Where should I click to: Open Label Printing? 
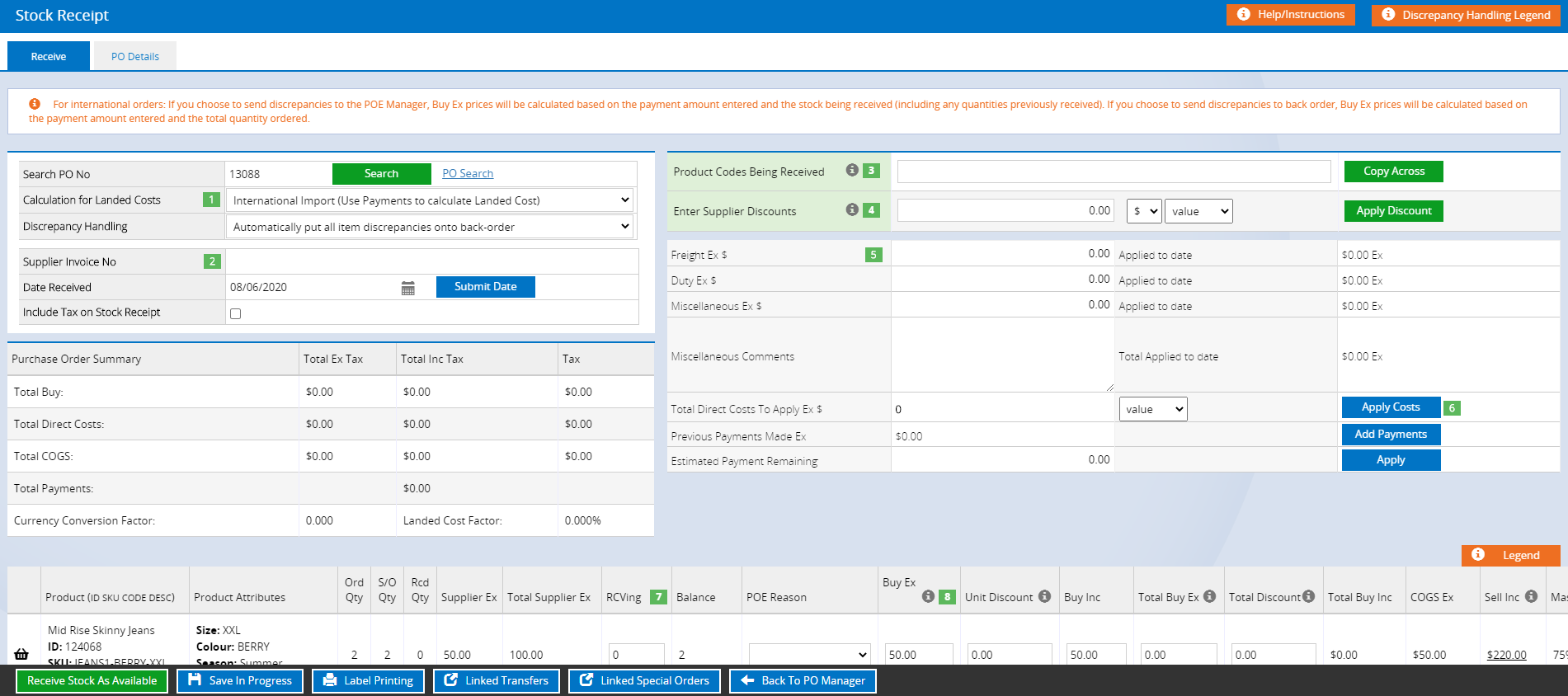point(368,680)
